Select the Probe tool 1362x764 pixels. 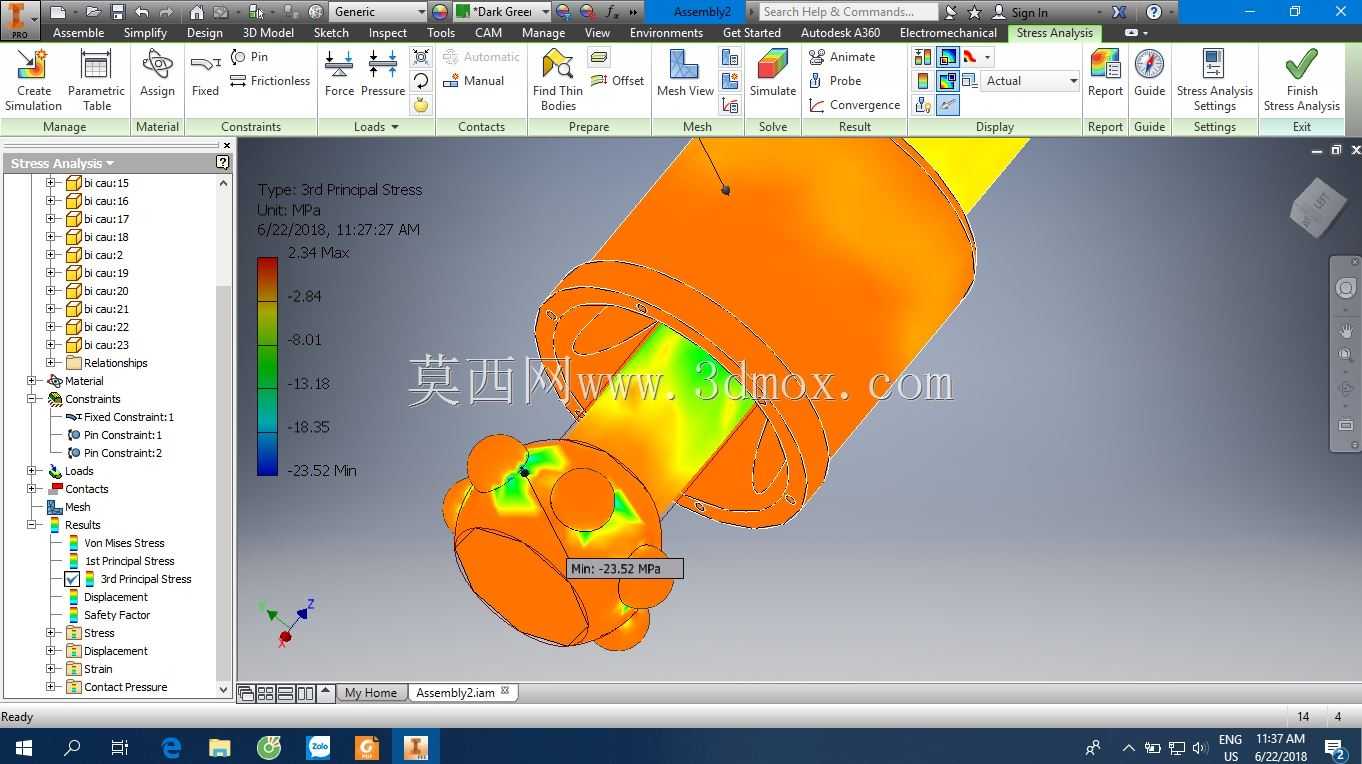pyautogui.click(x=835, y=81)
